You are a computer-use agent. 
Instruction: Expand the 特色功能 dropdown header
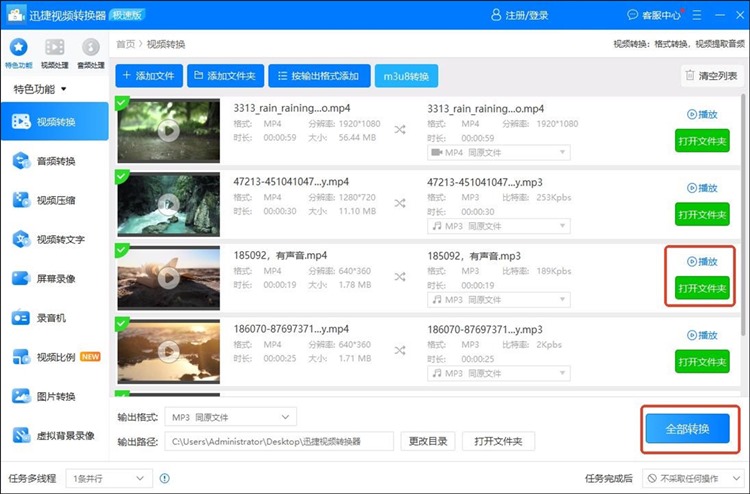(x=40, y=89)
